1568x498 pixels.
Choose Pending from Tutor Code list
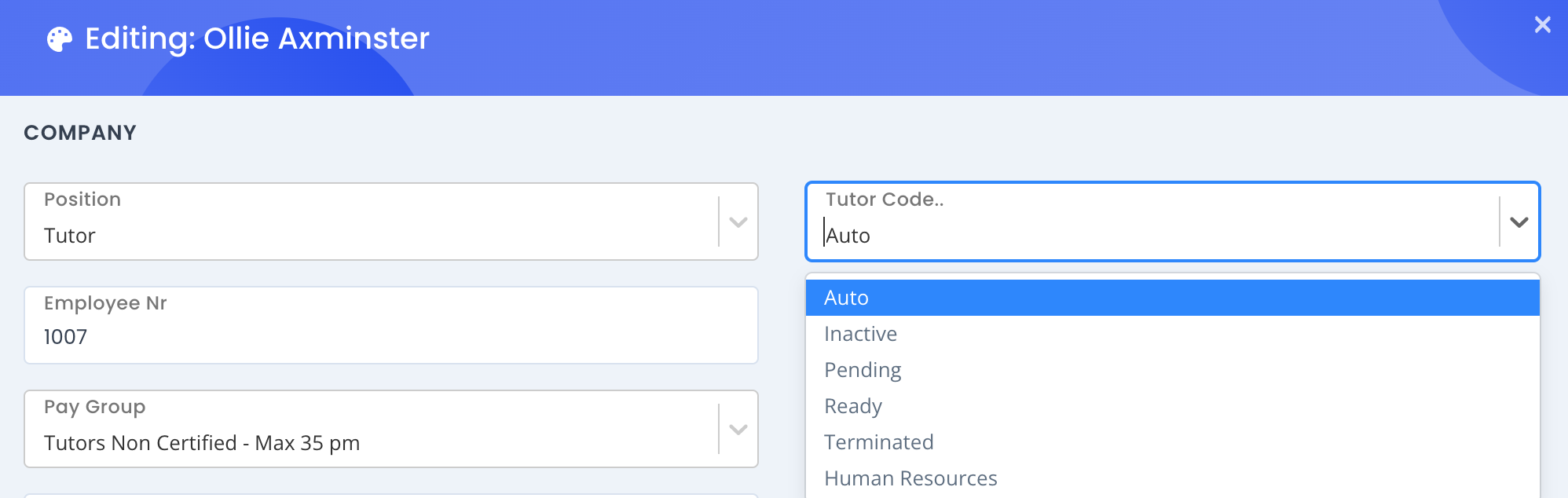tap(1172, 370)
